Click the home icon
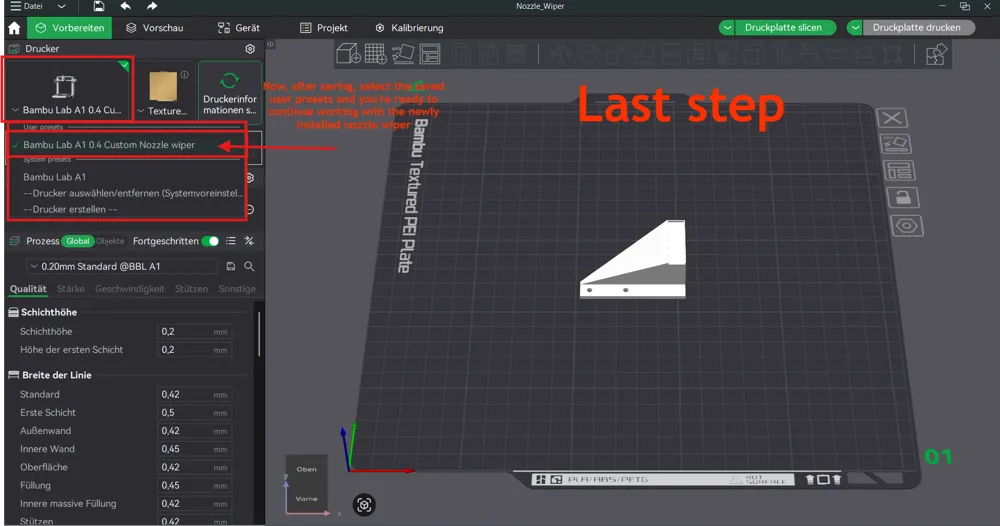This screenshot has width=1000, height=526. tap(14, 28)
